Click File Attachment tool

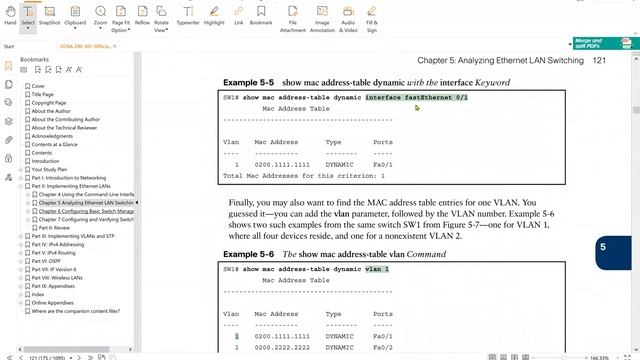tap(293, 19)
